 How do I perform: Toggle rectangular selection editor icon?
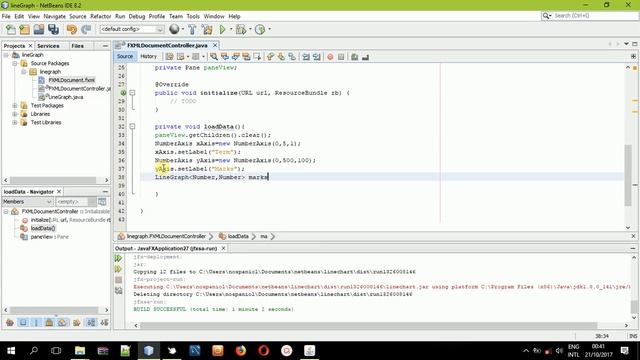pos(257,57)
